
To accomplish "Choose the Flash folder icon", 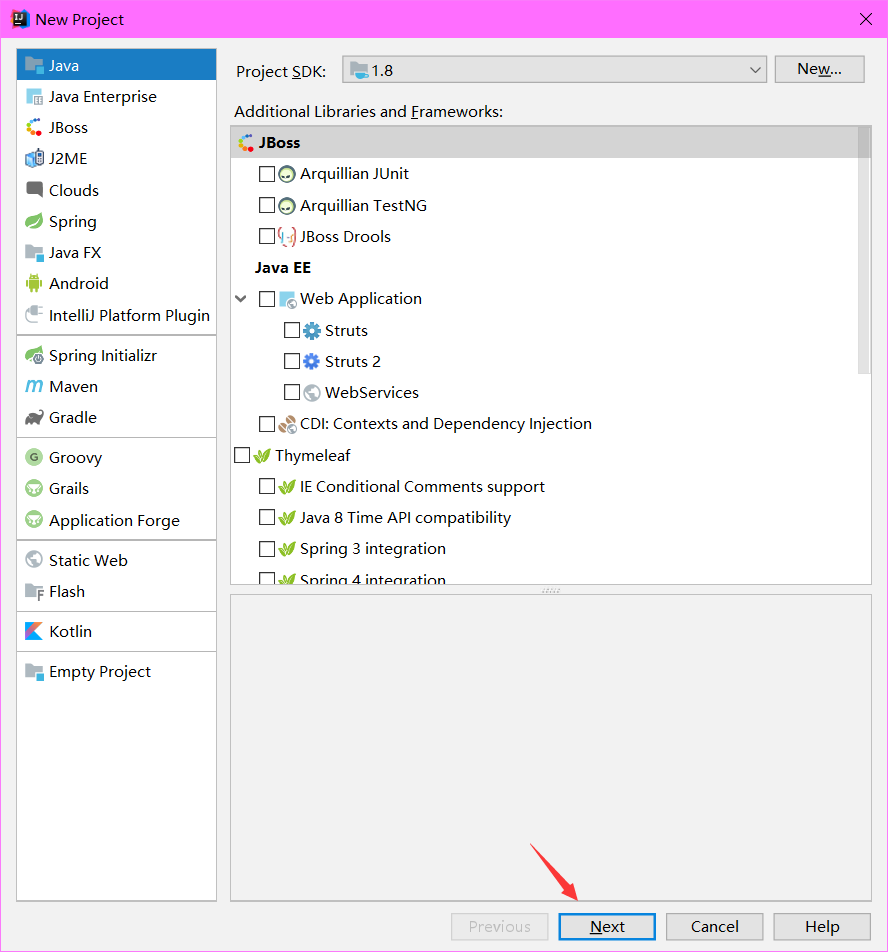I will (34, 591).
